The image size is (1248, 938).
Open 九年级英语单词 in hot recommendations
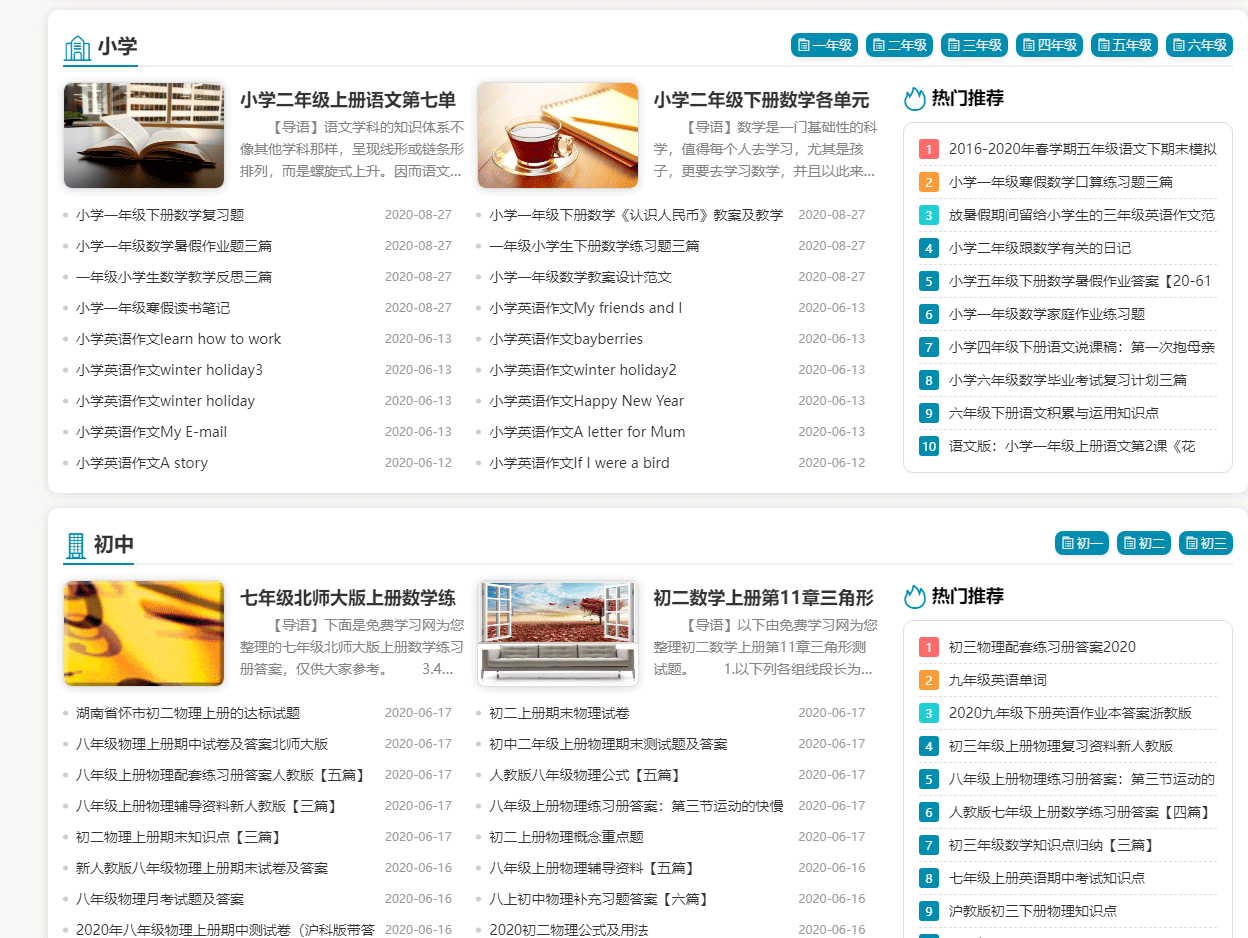click(1000, 679)
